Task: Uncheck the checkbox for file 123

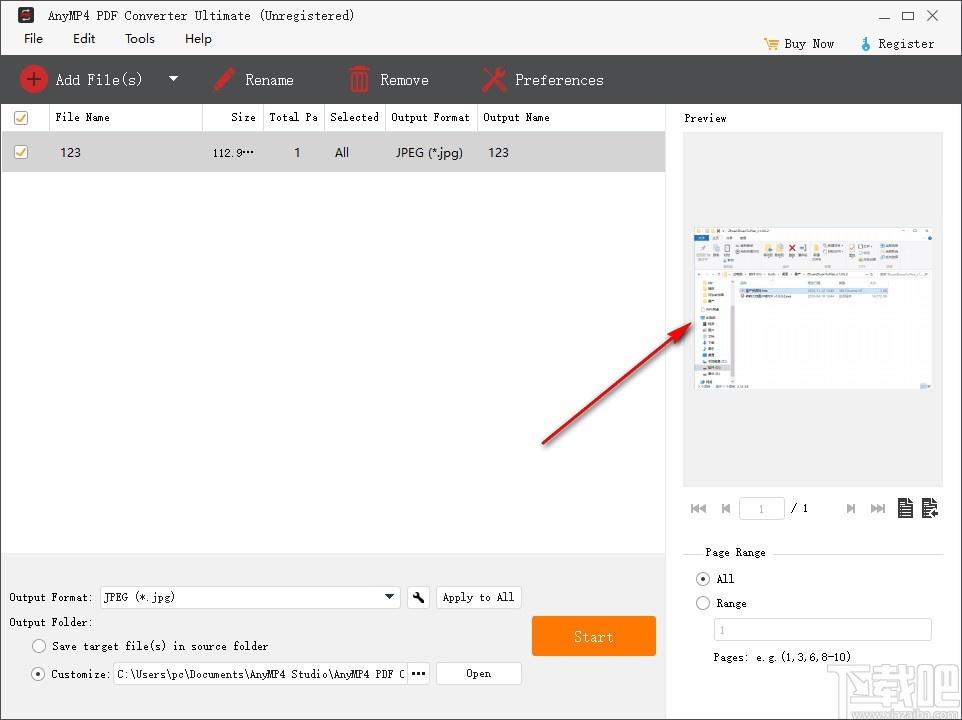Action: click(x=21, y=151)
